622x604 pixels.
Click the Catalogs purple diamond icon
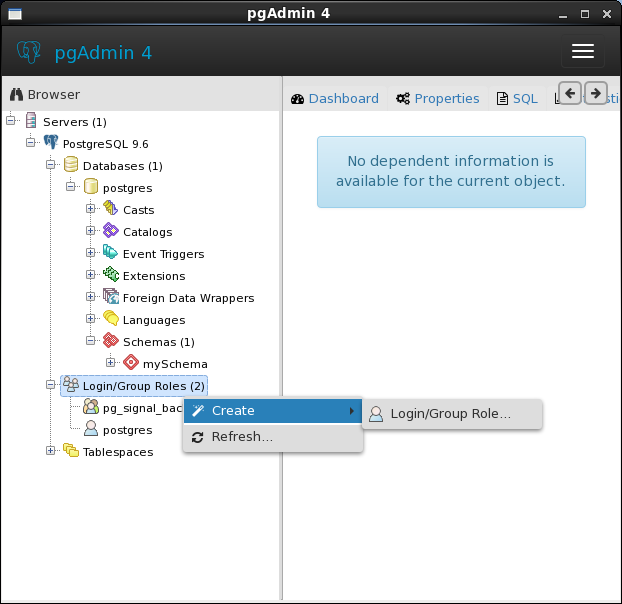111,230
